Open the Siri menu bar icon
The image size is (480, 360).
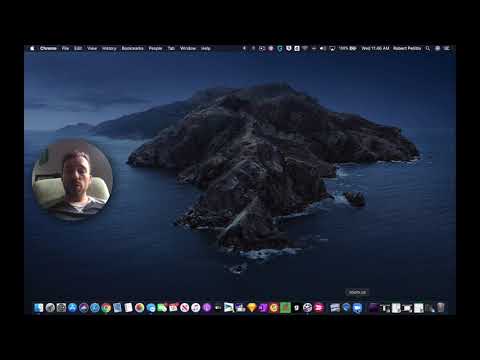(x=437, y=48)
